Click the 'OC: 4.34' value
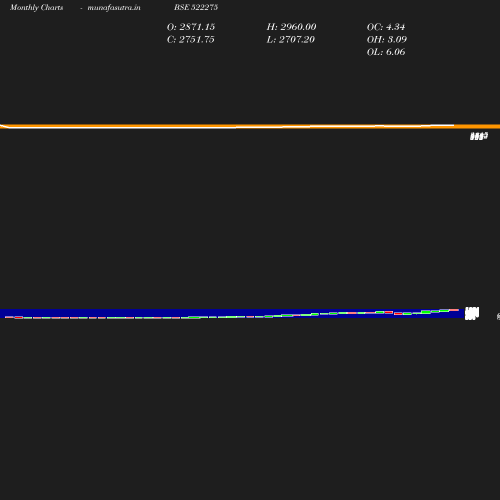The height and width of the screenshot is (500, 500). 386,27
